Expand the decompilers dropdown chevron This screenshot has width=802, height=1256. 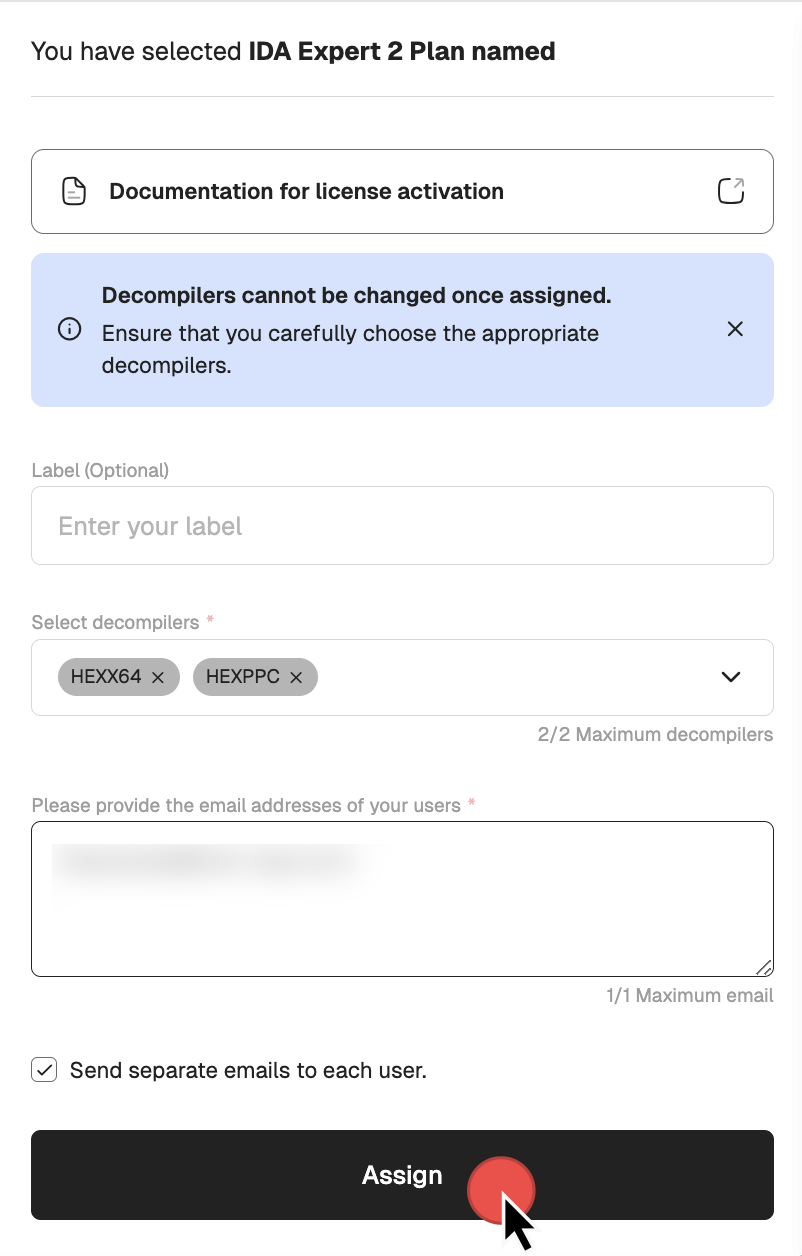tap(731, 677)
